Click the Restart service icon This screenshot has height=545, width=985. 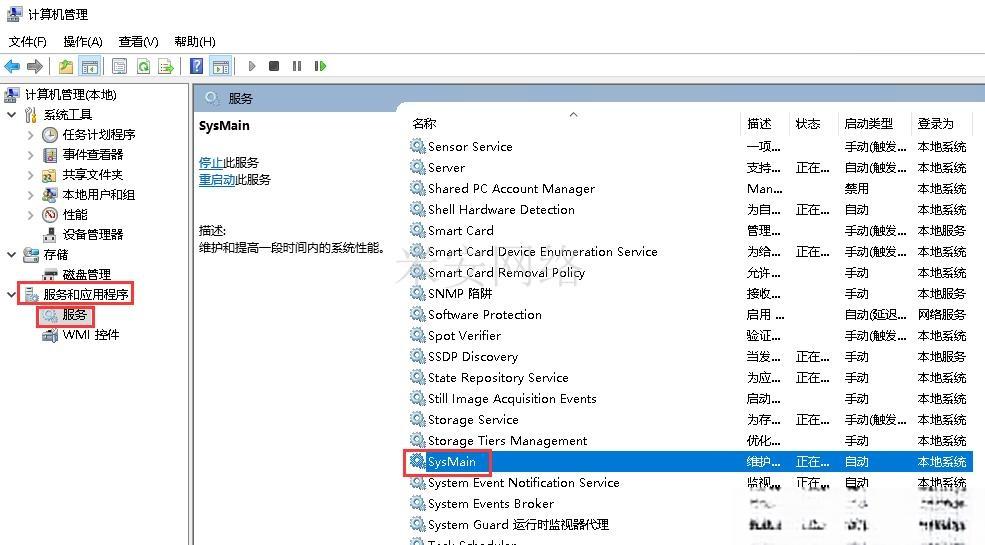320,66
